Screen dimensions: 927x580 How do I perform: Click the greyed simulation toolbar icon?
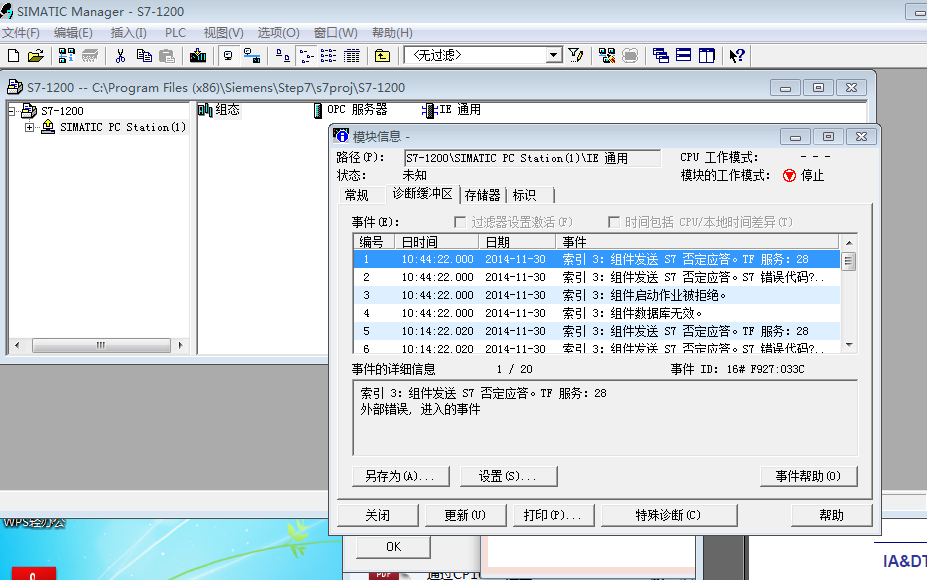coord(630,56)
